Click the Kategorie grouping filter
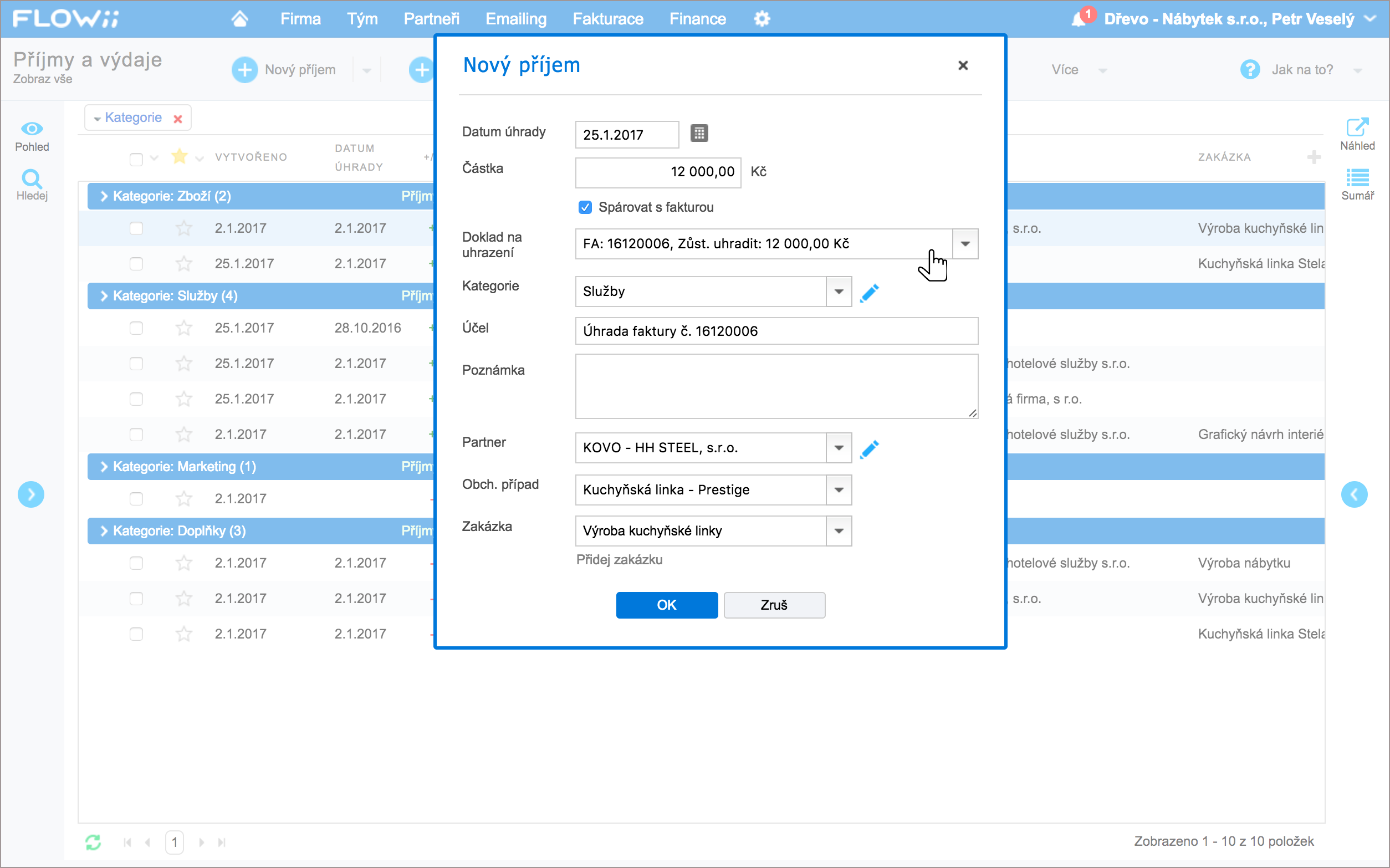This screenshot has height=868, width=1390. [133, 118]
